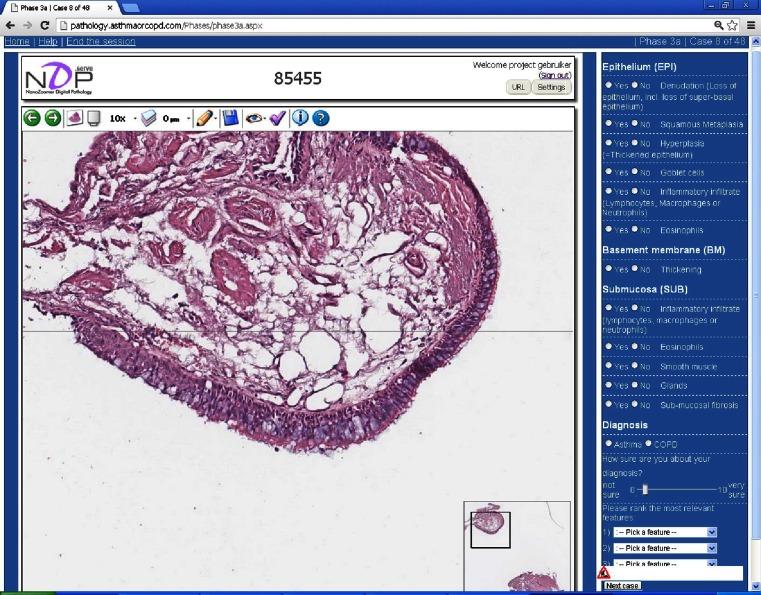Viewport: 761px width, 595px height.
Task: Select Yes for Denudation
Action: [x=609, y=85]
